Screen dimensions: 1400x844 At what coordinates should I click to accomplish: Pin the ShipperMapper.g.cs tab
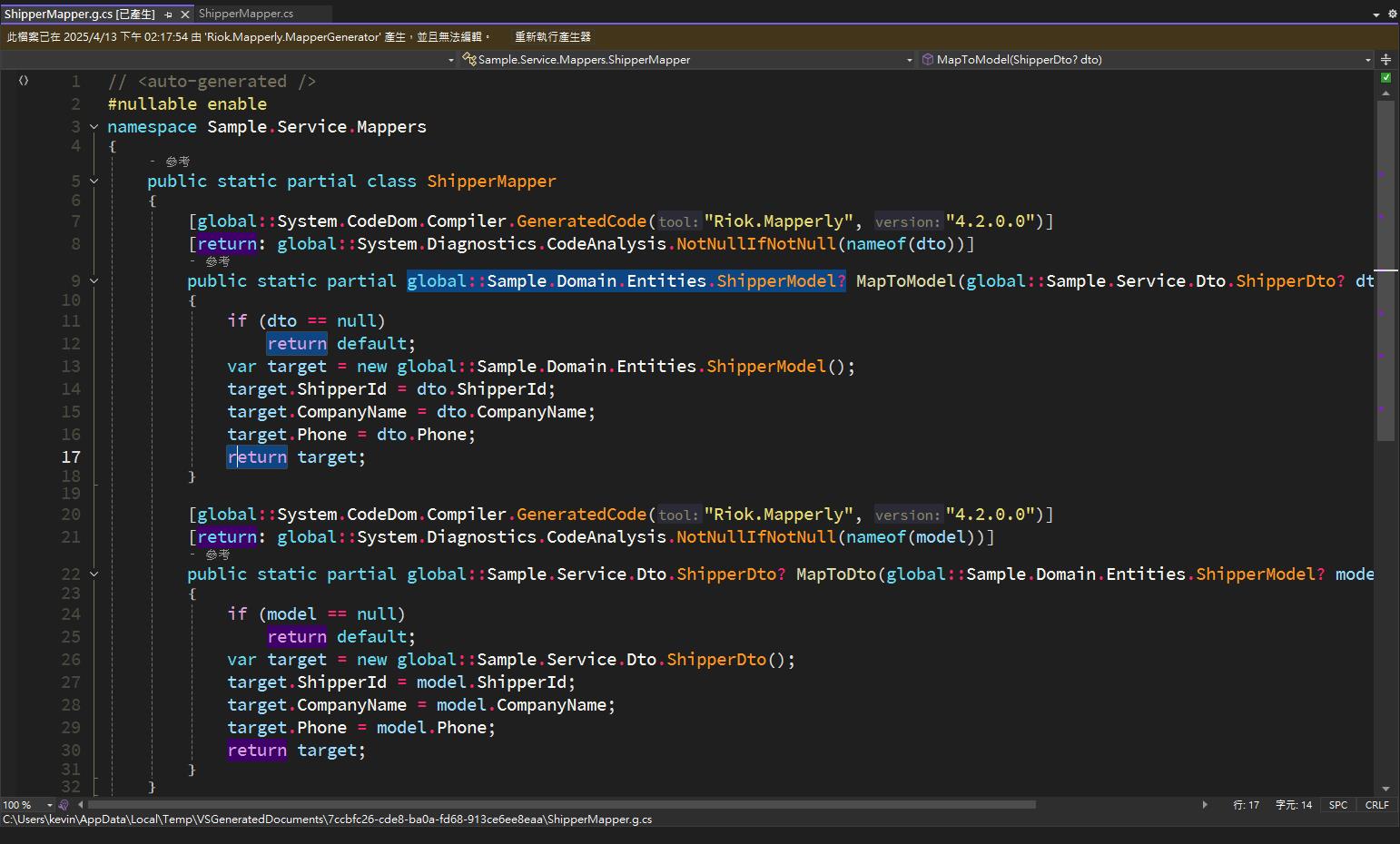(x=169, y=15)
